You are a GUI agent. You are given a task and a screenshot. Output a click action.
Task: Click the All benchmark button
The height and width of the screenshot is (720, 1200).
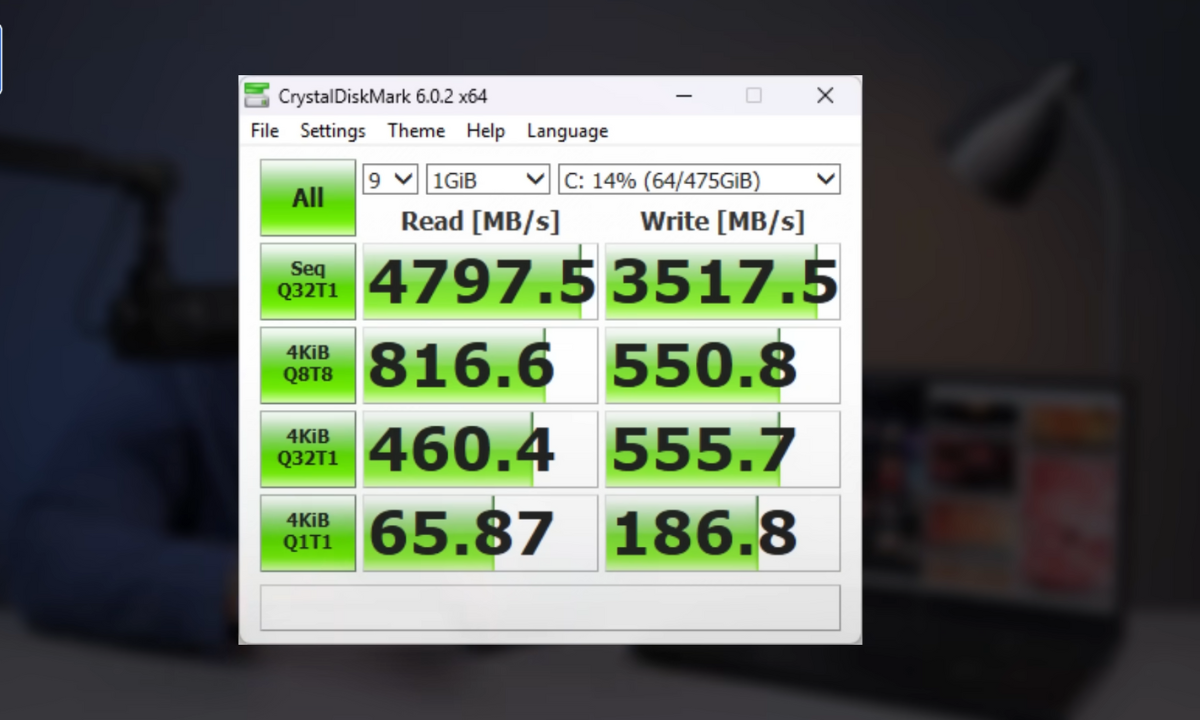(308, 198)
